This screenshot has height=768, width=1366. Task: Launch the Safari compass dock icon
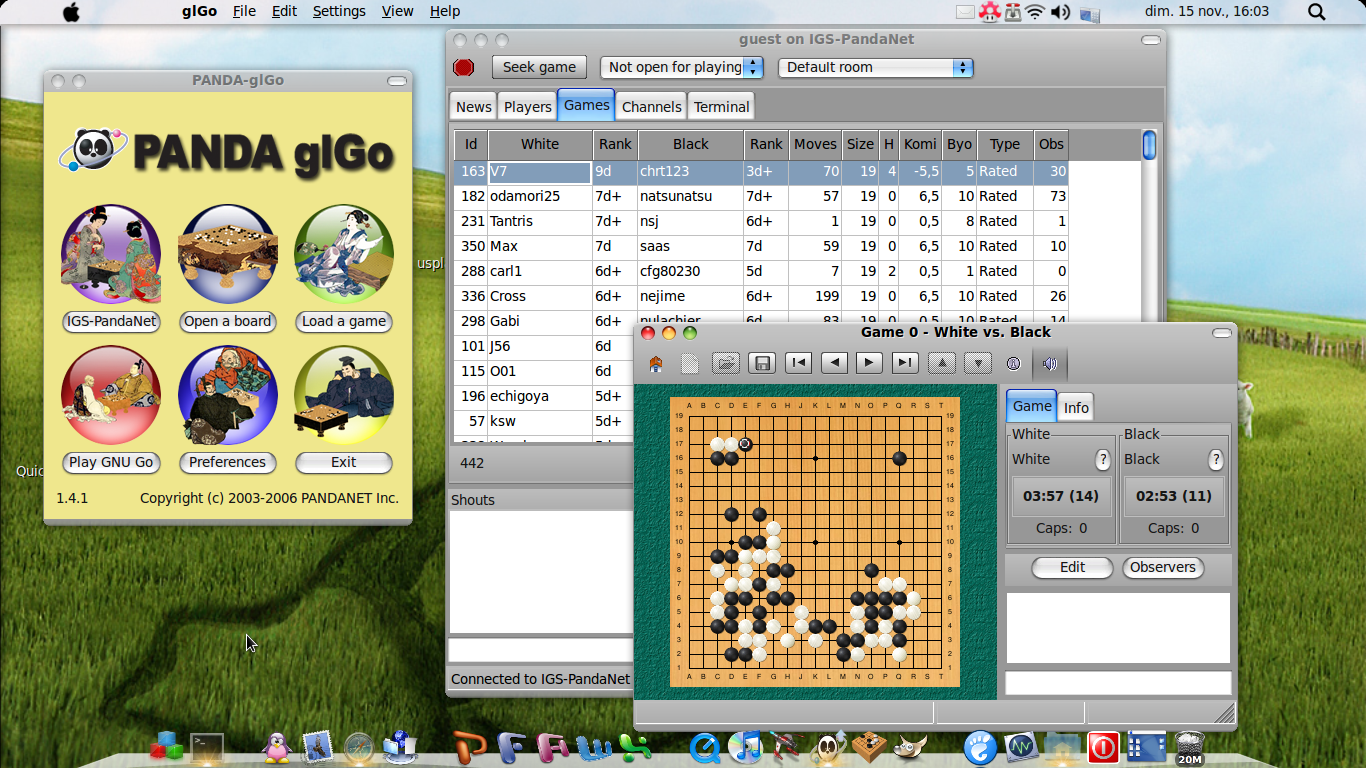coord(358,747)
